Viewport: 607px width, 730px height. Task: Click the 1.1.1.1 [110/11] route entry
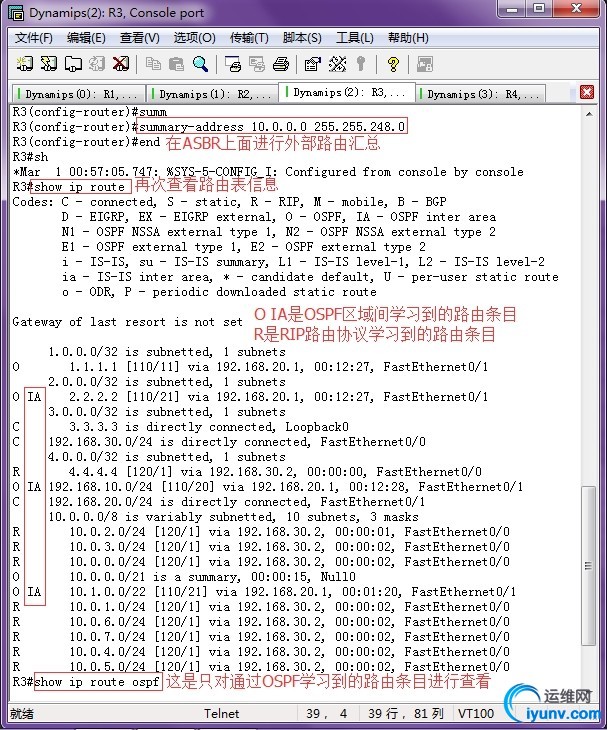(x=250, y=367)
